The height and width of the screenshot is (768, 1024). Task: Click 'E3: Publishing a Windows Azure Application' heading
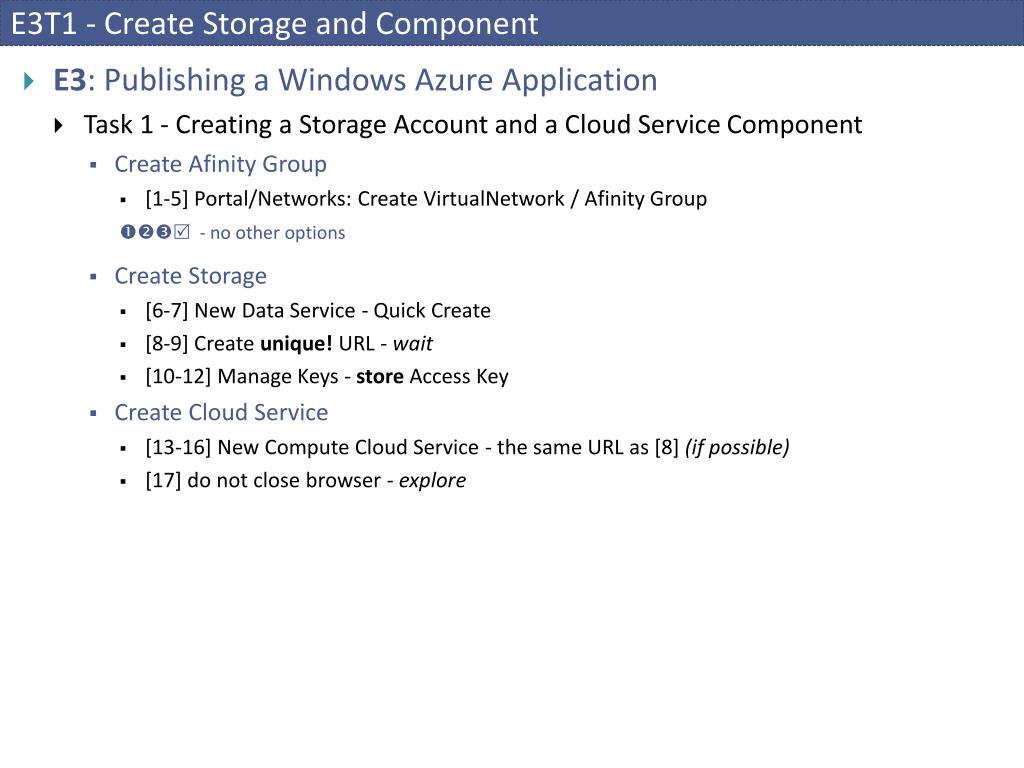point(355,80)
